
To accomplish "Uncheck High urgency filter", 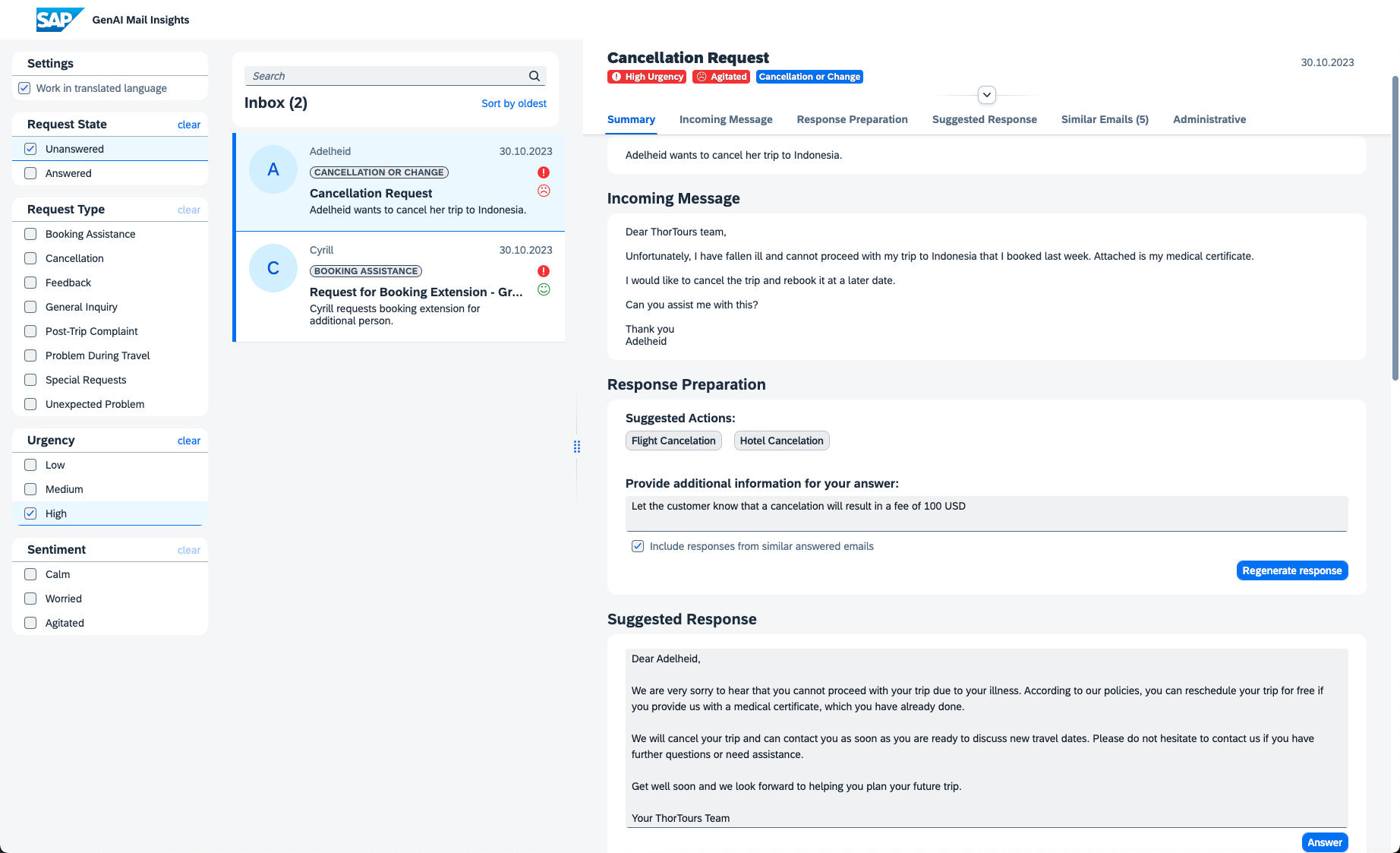I will [x=30, y=513].
